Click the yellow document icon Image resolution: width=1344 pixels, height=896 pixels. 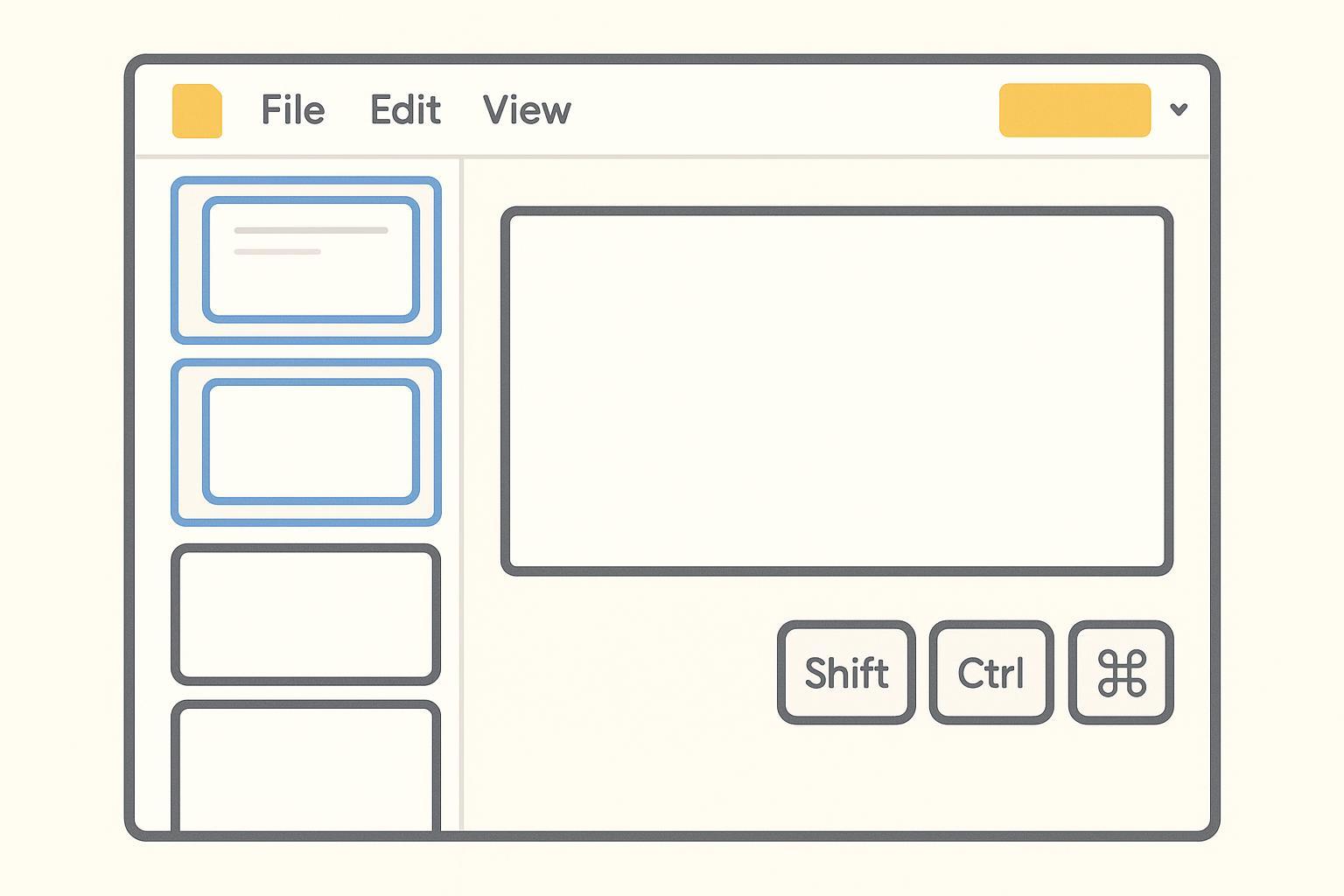pyautogui.click(x=197, y=111)
